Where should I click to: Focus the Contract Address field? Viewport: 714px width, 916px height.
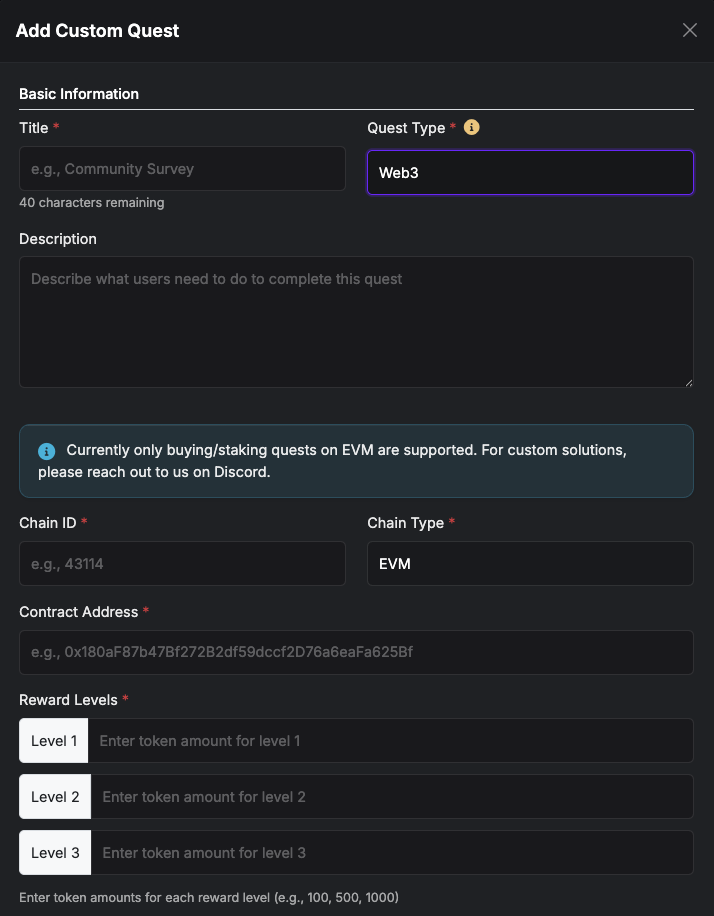pyautogui.click(x=356, y=652)
